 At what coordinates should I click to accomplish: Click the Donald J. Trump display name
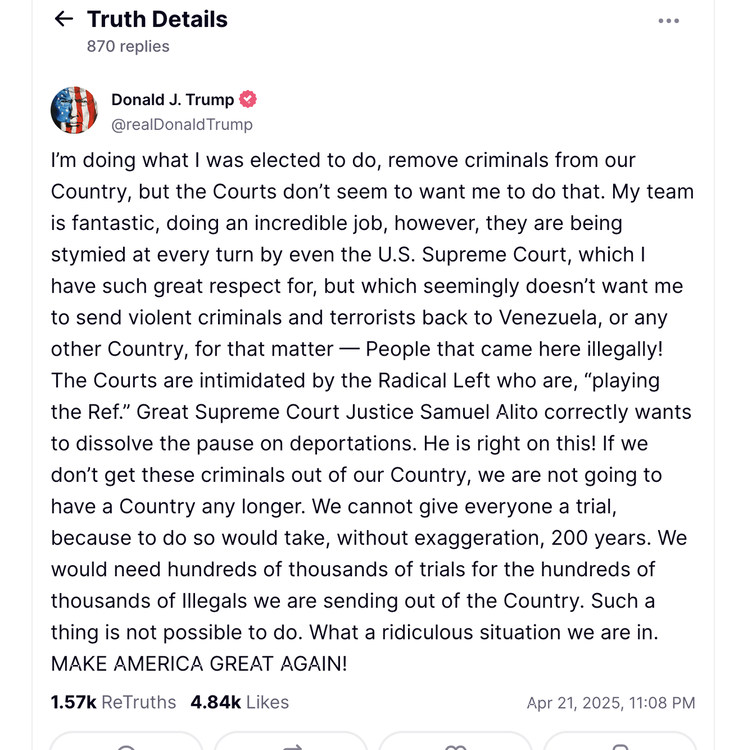[173, 99]
